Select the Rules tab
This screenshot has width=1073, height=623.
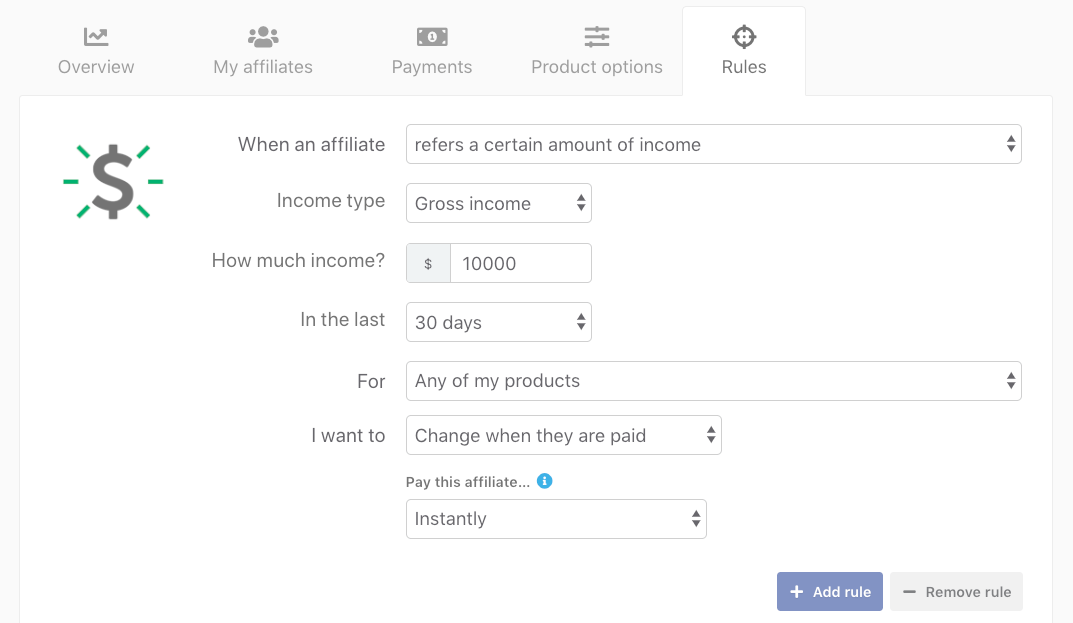point(744,51)
